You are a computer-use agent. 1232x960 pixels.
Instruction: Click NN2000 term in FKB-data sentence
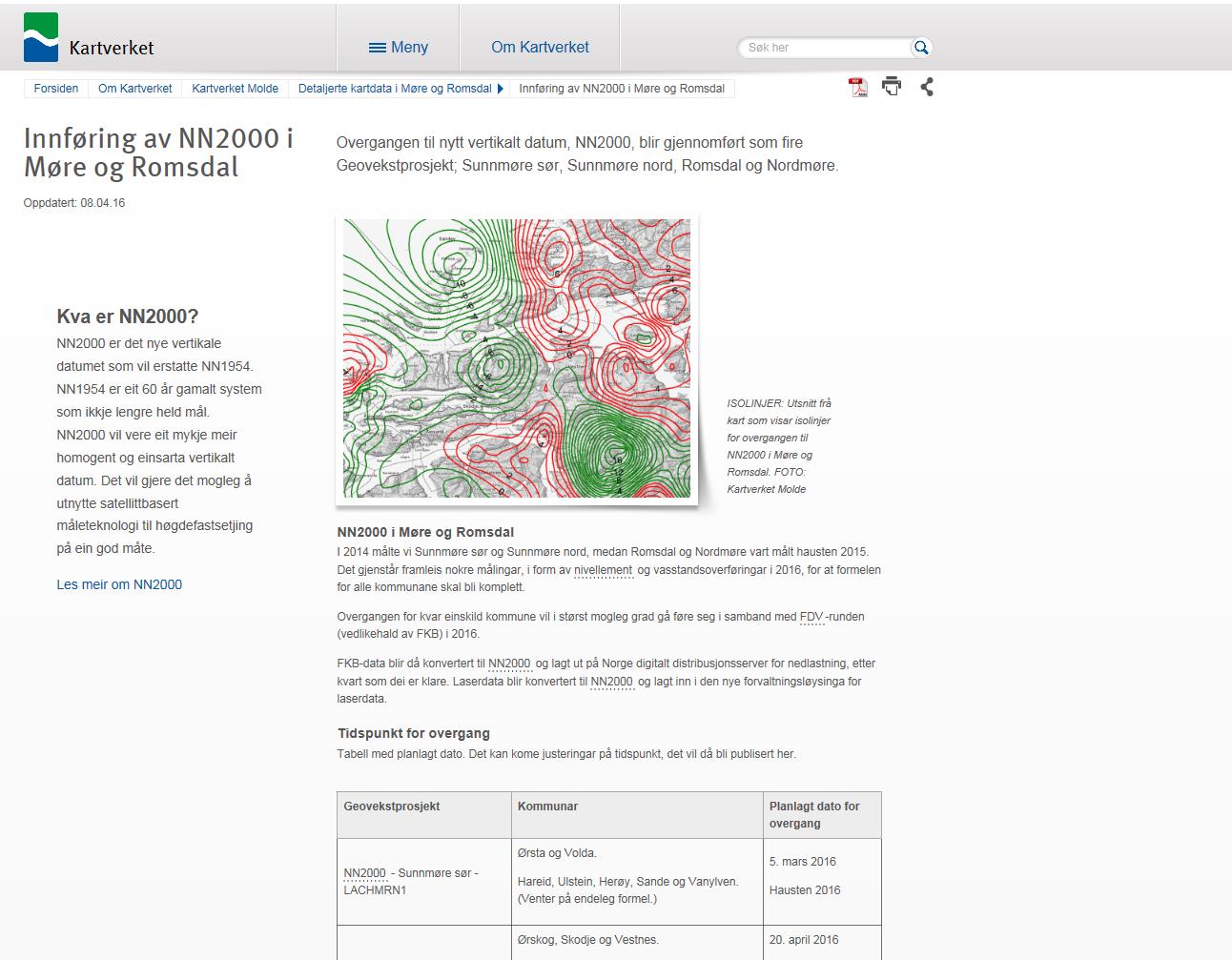(509, 664)
